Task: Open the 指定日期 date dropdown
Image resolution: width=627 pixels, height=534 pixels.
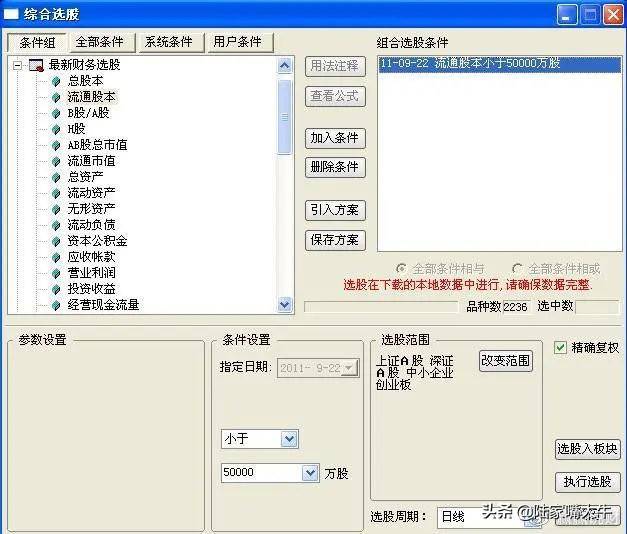Action: pyautogui.click(x=349, y=368)
